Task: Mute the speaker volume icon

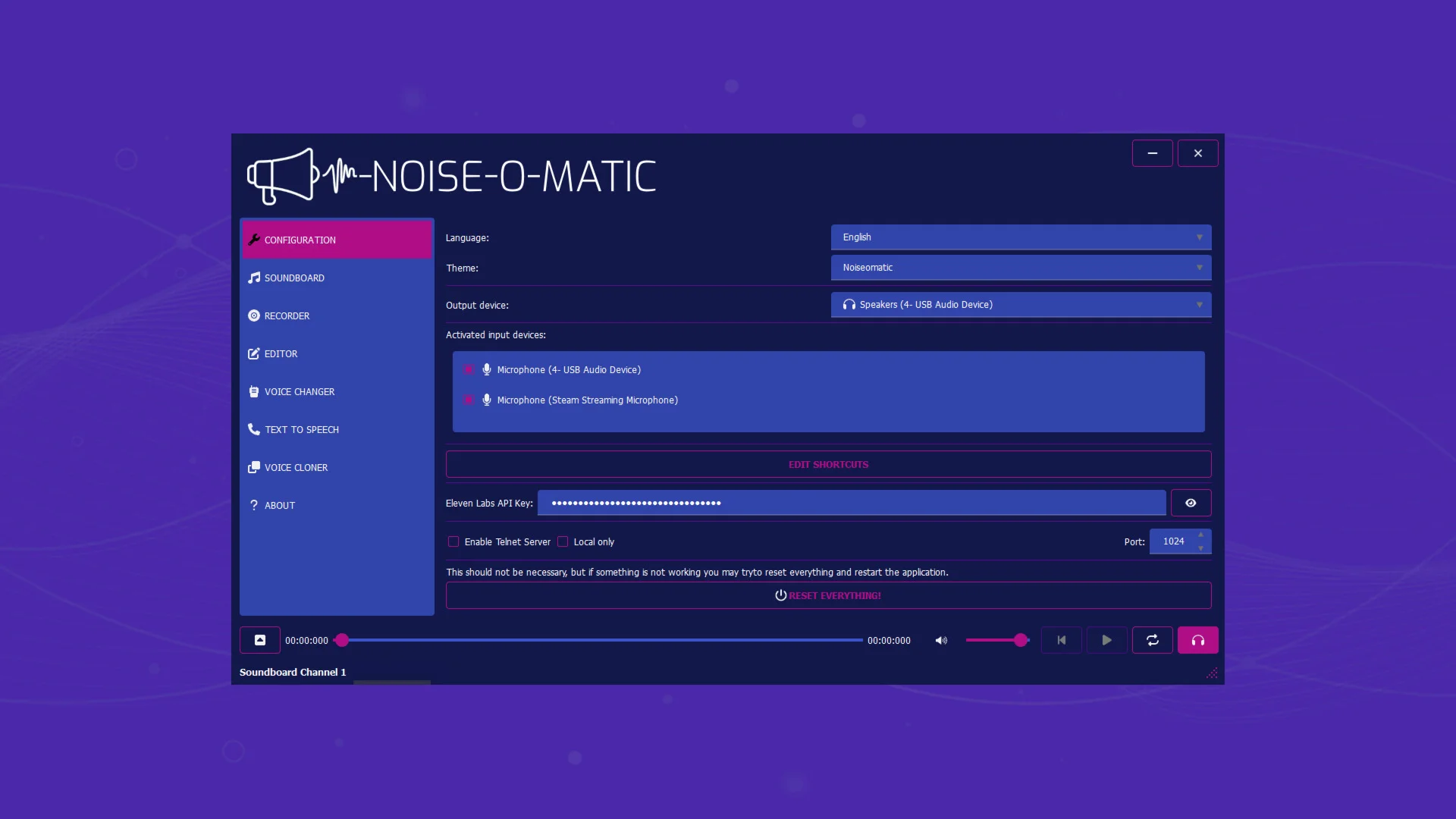Action: pos(941,640)
